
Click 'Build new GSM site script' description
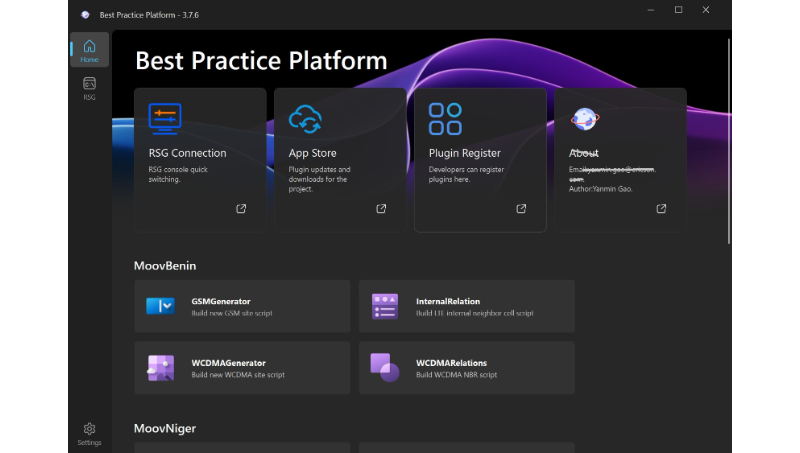click(x=232, y=313)
